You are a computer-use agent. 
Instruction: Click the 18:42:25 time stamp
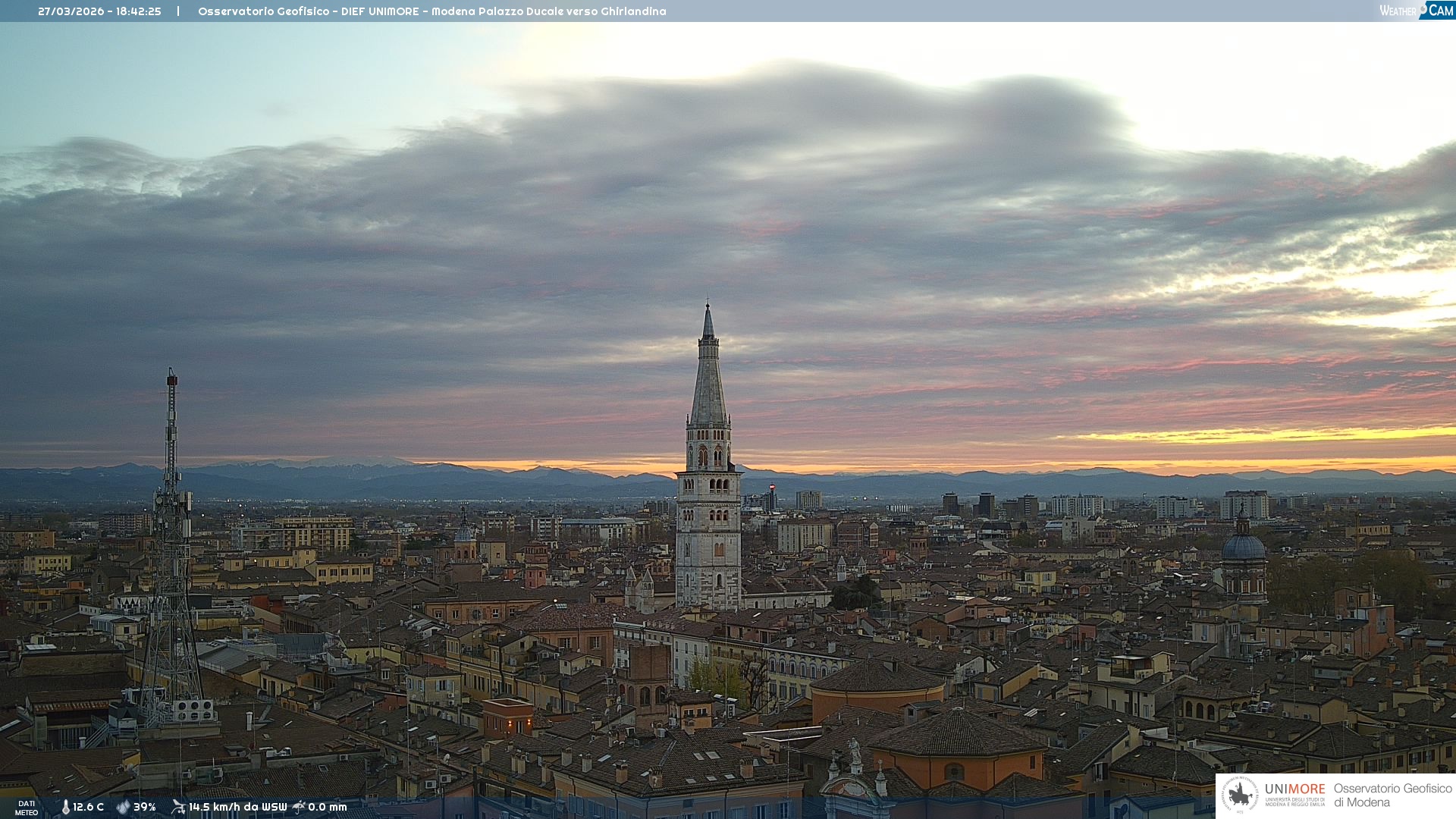tap(139, 11)
